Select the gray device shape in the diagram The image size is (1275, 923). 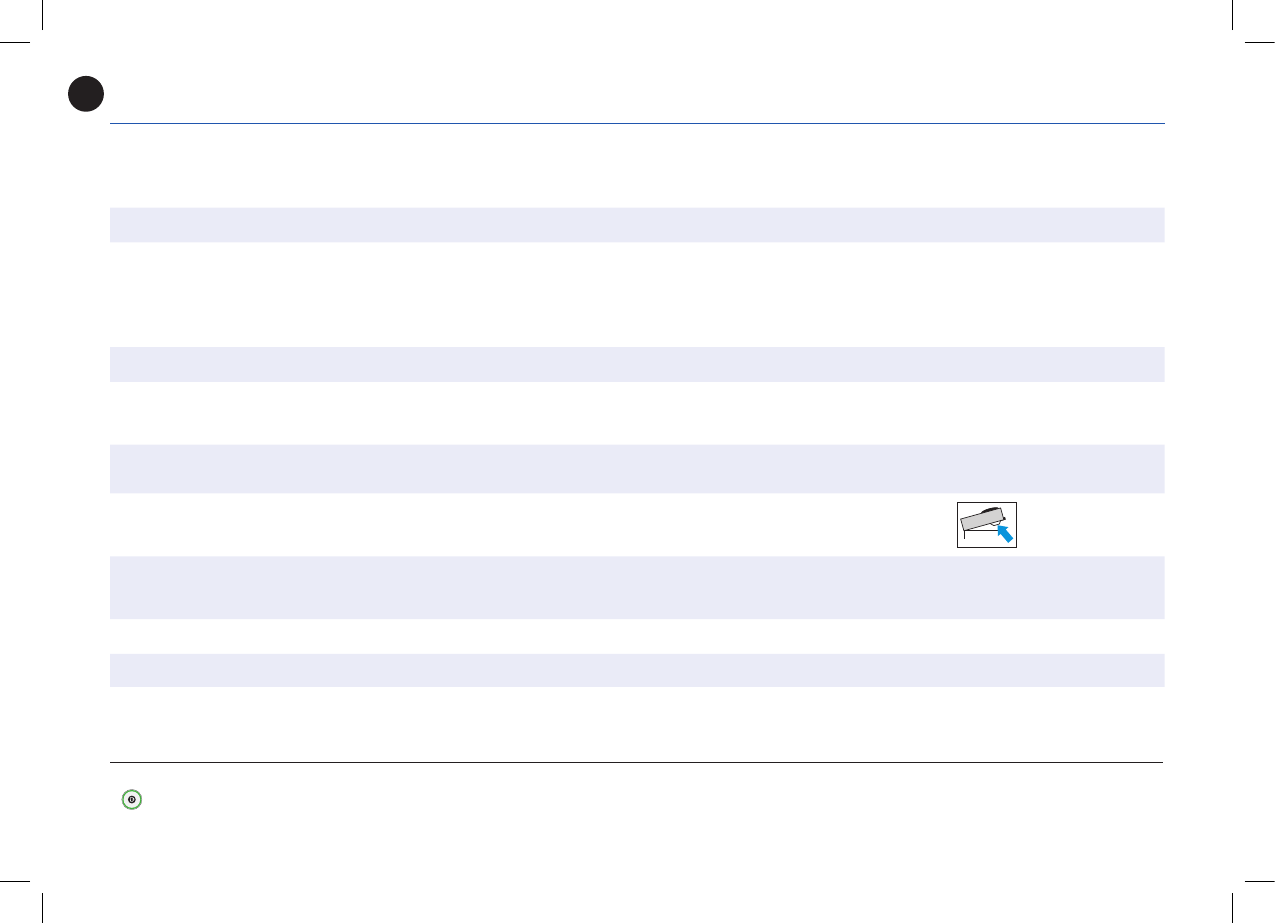point(980,521)
